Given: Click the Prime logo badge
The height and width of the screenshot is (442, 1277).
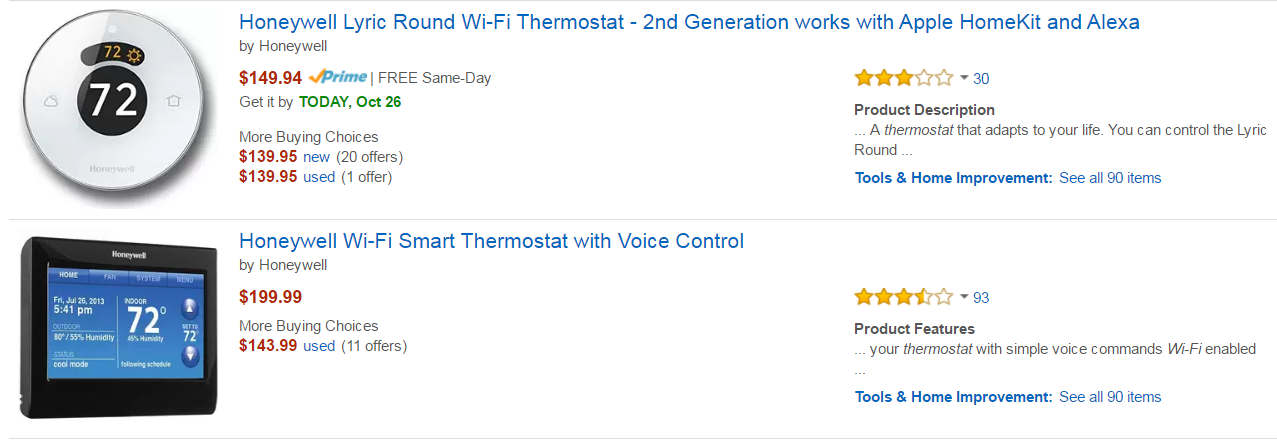Looking at the screenshot, I should [338, 77].
